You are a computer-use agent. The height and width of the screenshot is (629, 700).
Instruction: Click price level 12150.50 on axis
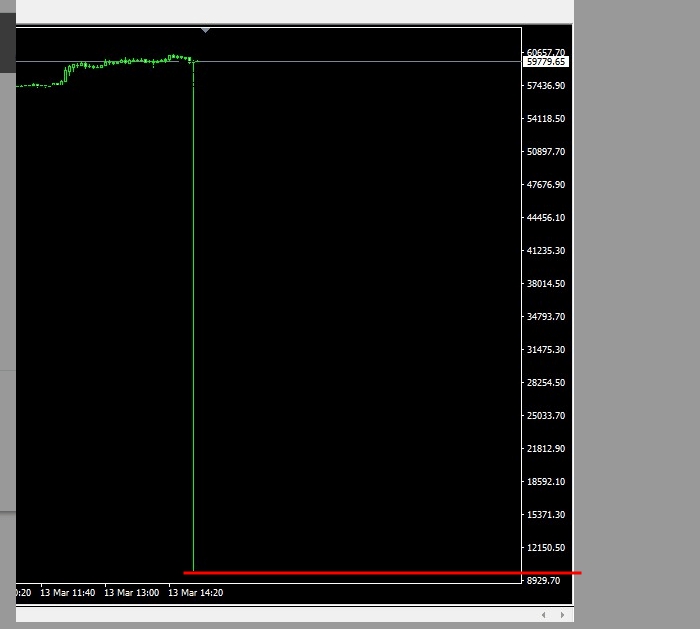tap(546, 548)
